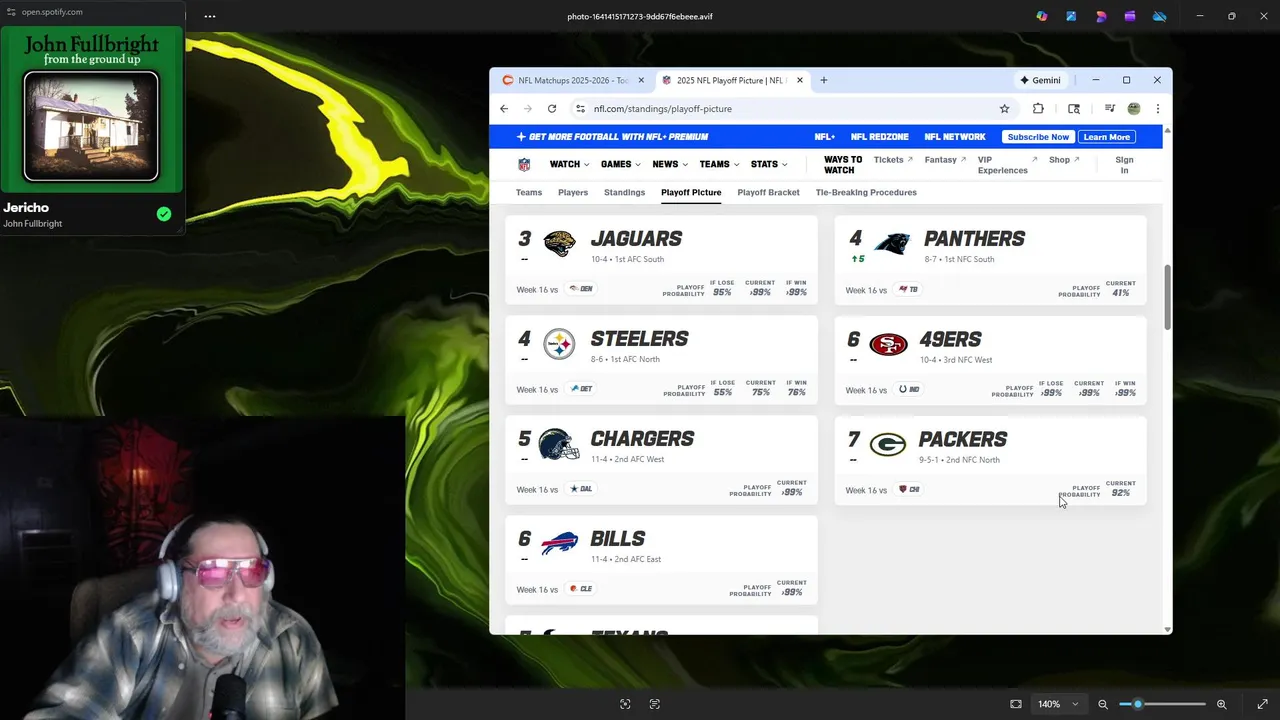This screenshot has height=720, width=1280.
Task: Open the VIP Experiences link
Action: (1005, 165)
